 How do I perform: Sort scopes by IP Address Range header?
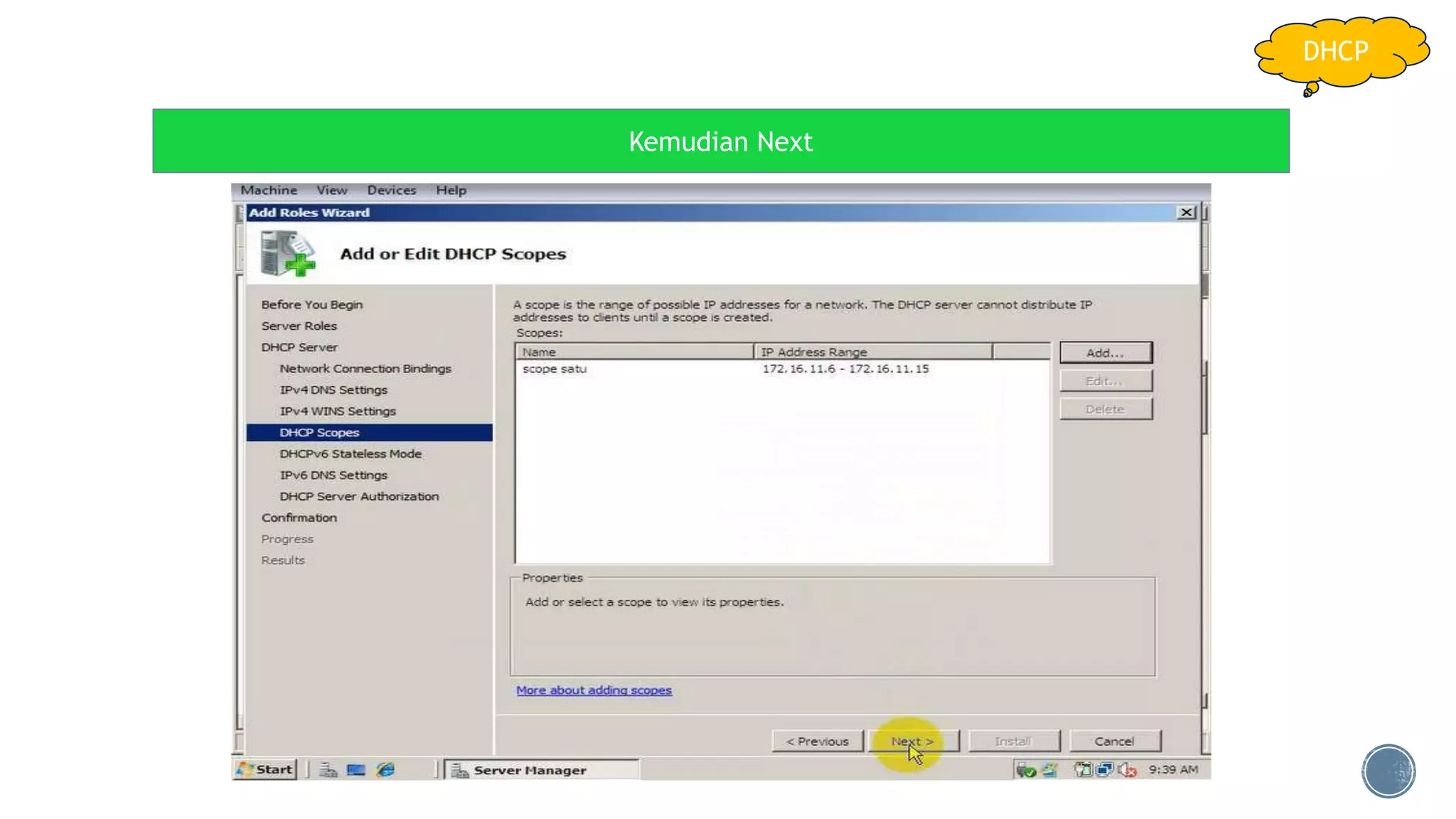point(873,352)
